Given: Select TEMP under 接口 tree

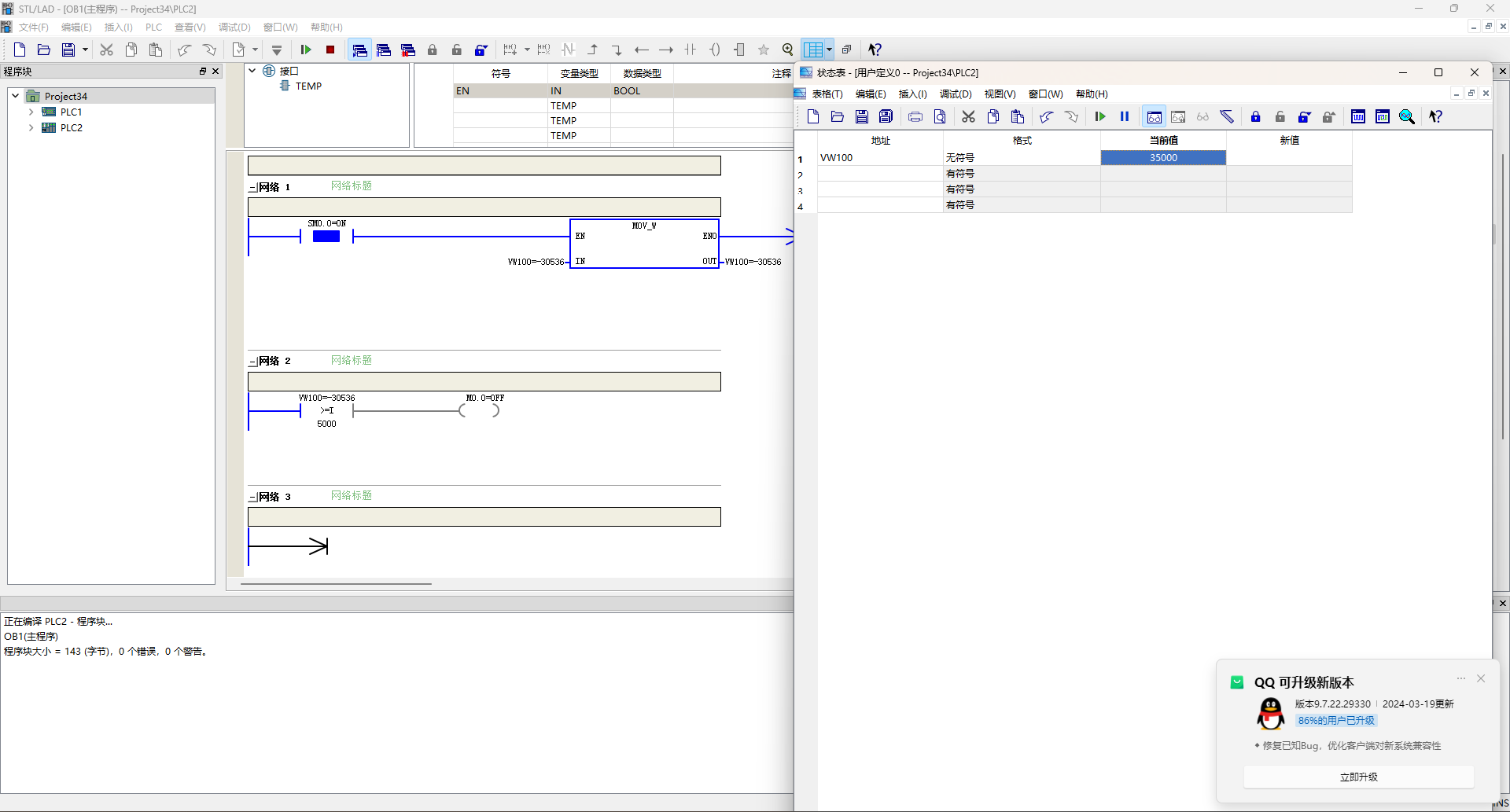Looking at the screenshot, I should (308, 86).
